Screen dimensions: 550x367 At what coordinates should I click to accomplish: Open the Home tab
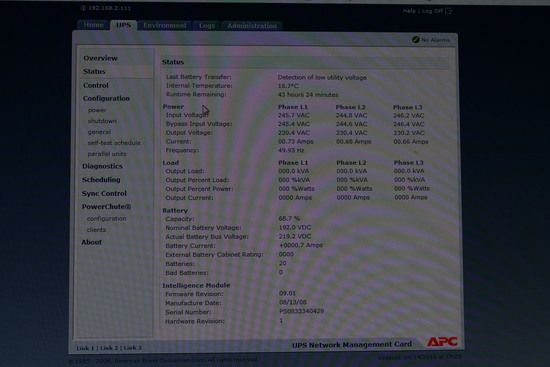tap(93, 25)
